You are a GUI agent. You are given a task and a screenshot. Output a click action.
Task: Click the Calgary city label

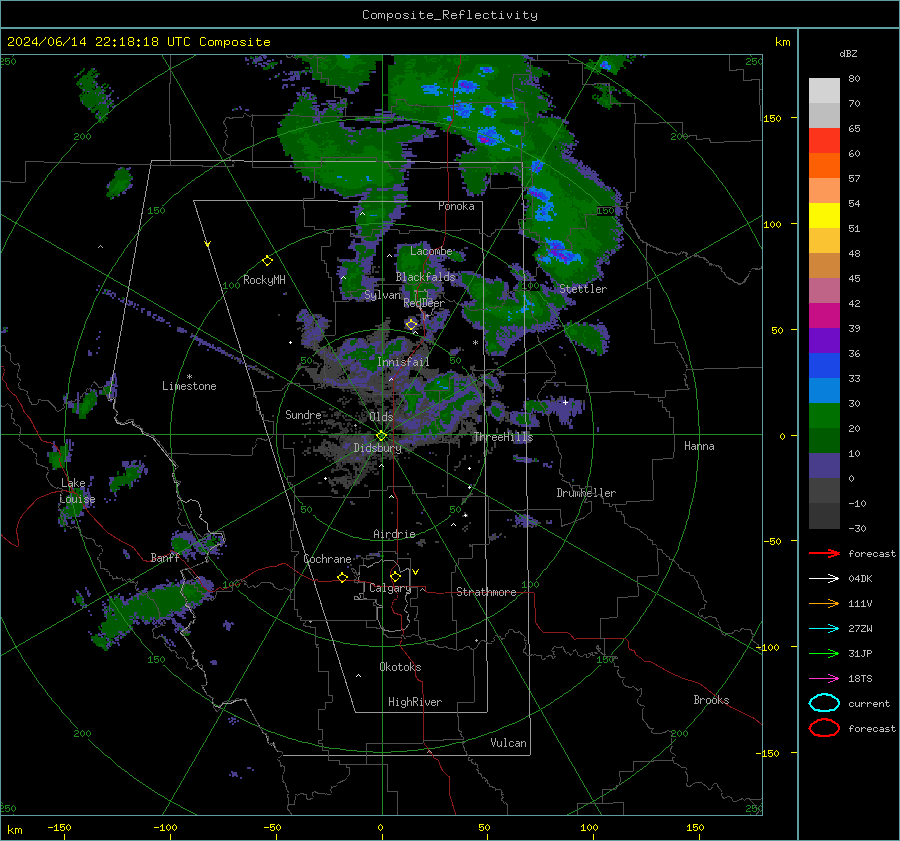(390, 588)
